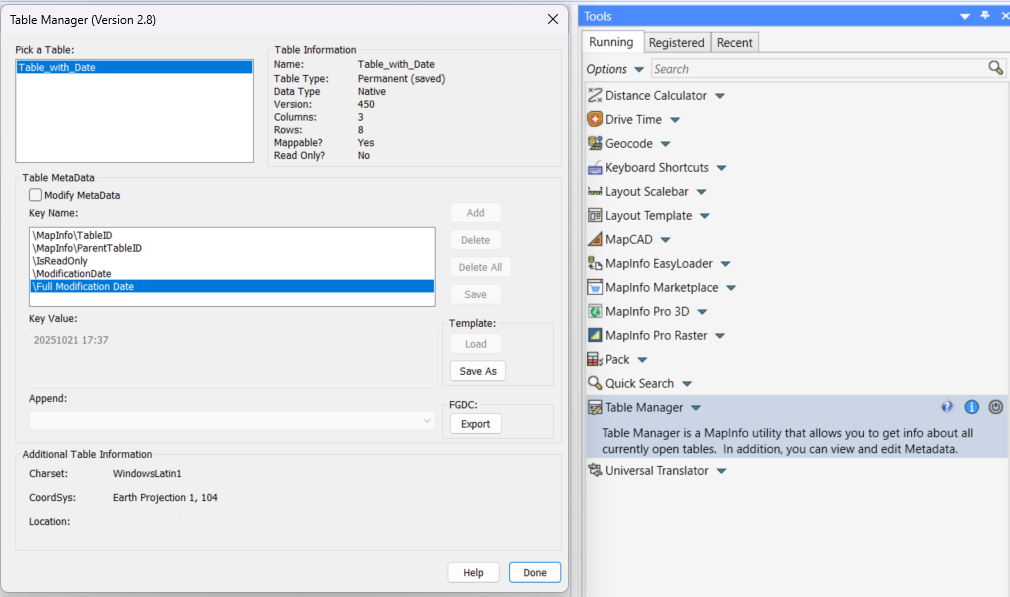This screenshot has height=597, width=1010.
Task: Open the Append combo box
Action: (232, 421)
